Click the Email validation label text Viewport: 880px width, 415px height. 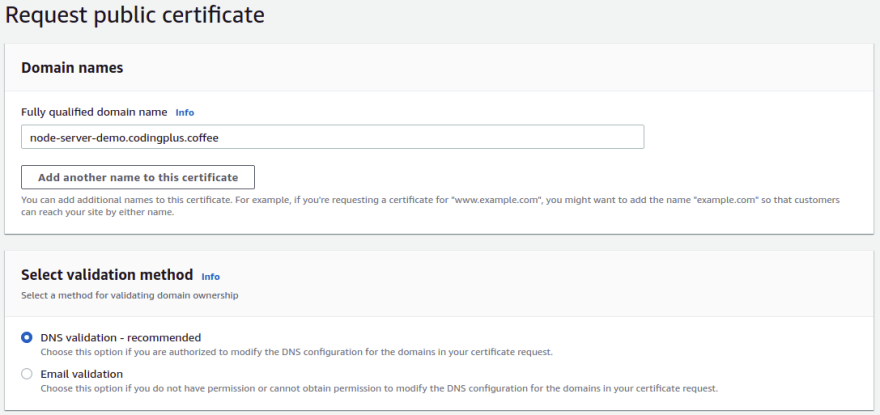pyautogui.click(x=82, y=374)
